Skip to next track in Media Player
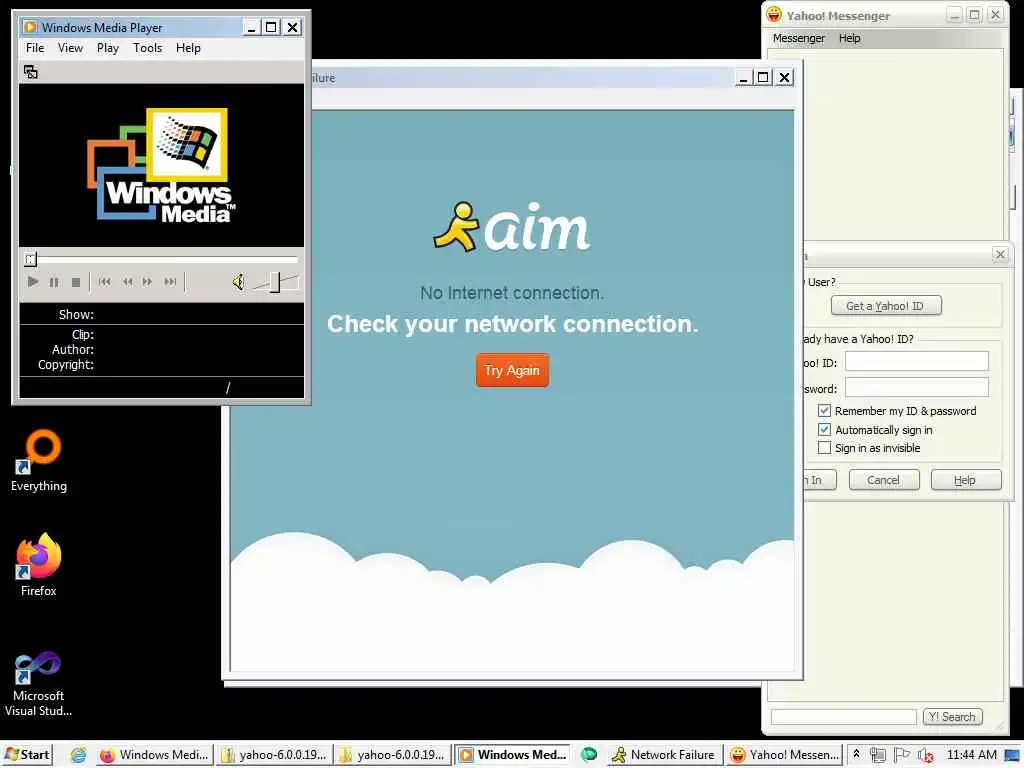The image size is (1024, 768). coord(170,282)
